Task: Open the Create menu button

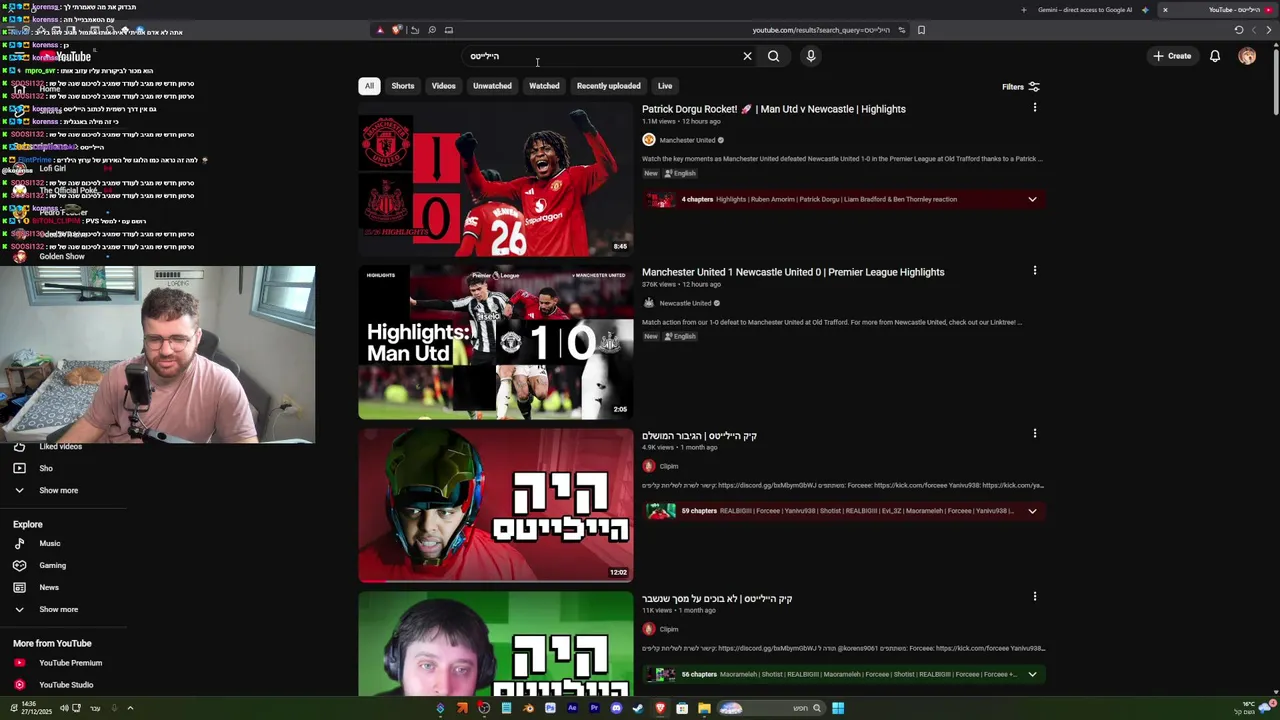Action: [1172, 56]
